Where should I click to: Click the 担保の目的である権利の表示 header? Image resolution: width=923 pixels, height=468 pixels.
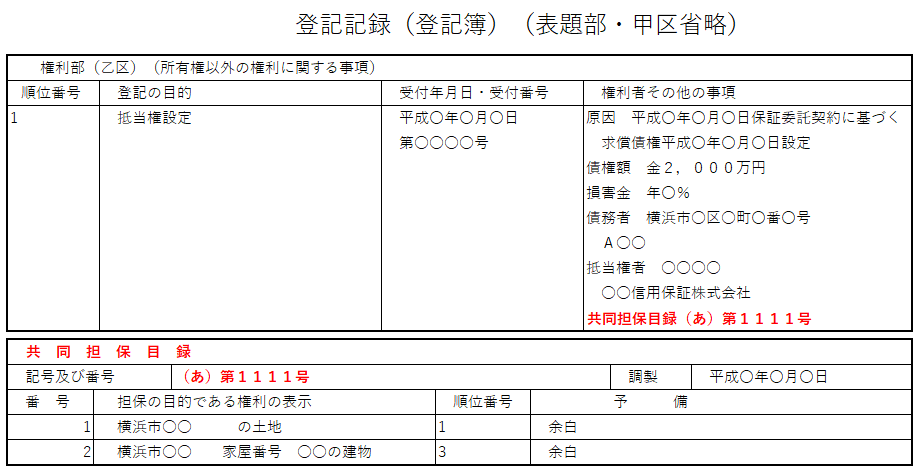(214, 402)
